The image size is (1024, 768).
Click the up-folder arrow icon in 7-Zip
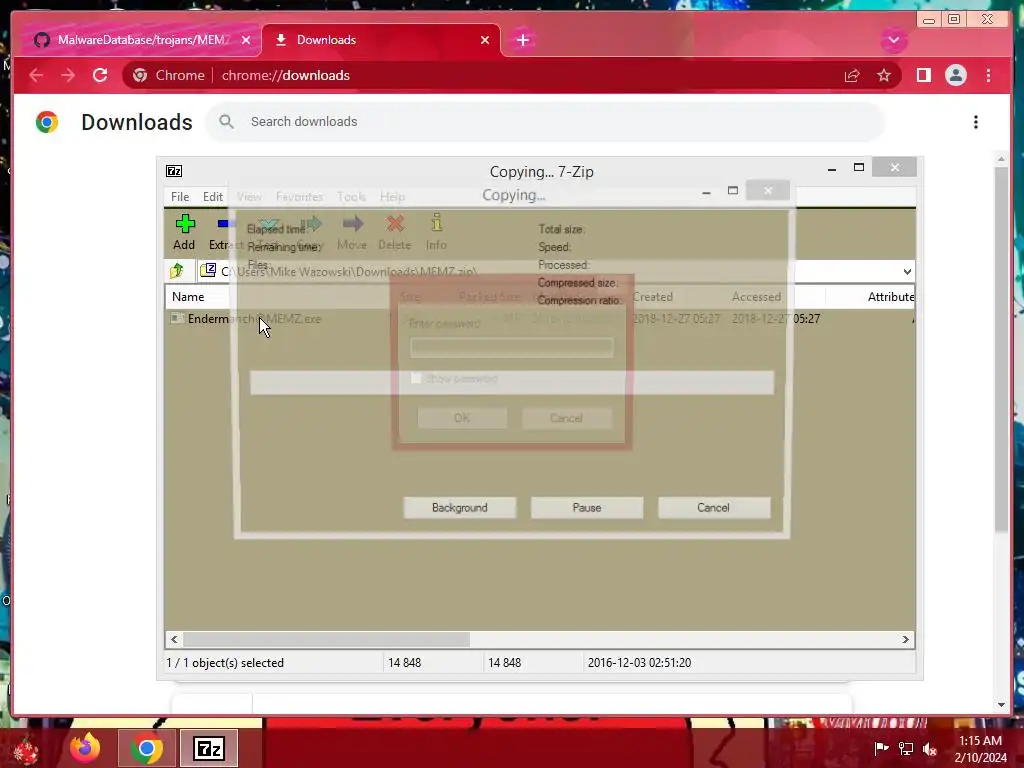[x=177, y=270]
